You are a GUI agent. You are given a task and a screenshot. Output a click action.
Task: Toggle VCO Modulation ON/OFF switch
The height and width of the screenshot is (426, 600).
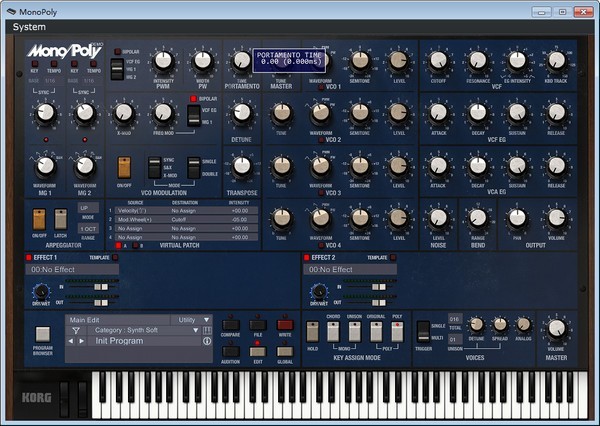[x=124, y=168]
